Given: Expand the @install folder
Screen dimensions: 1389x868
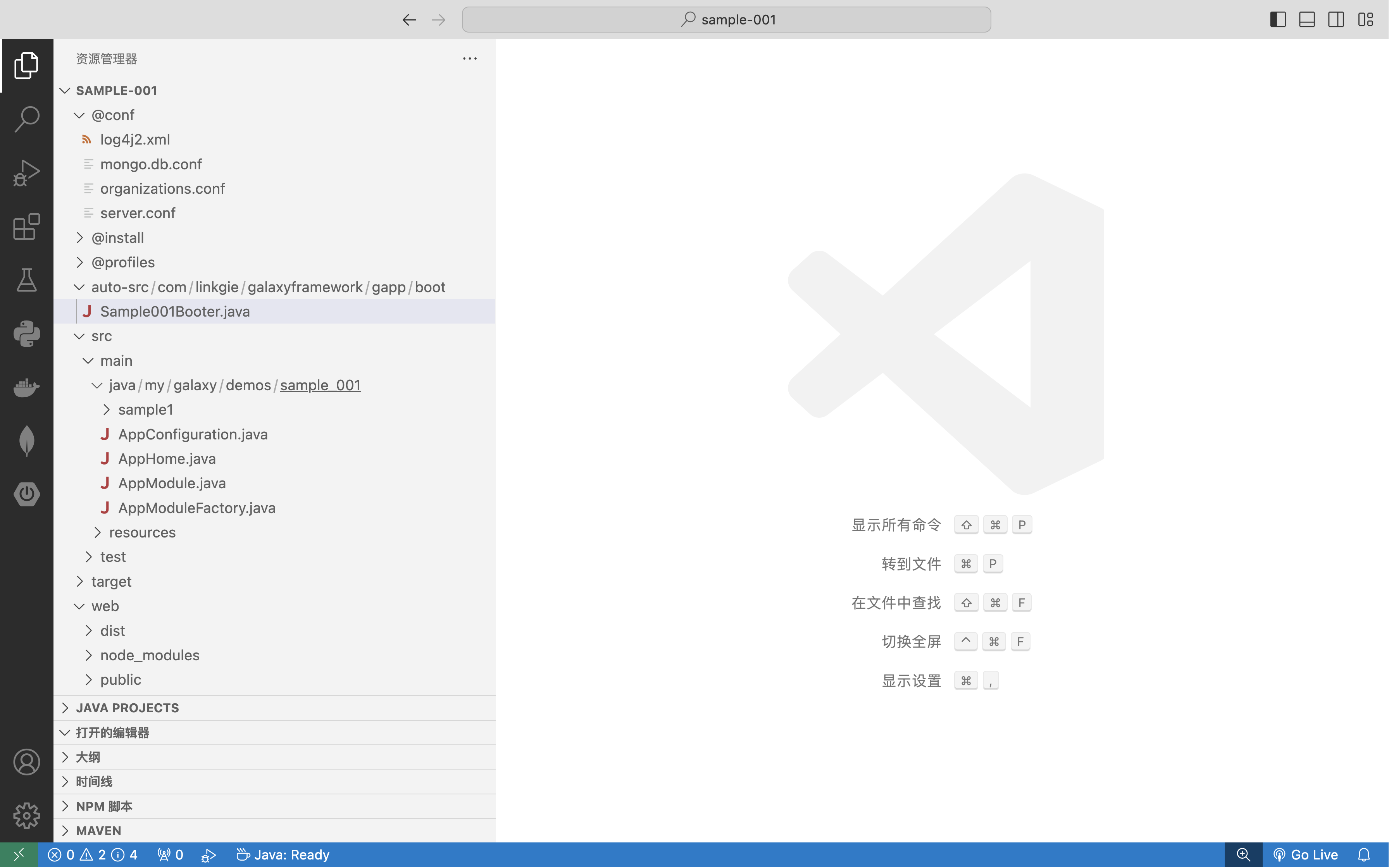Looking at the screenshot, I should pyautogui.click(x=274, y=238).
